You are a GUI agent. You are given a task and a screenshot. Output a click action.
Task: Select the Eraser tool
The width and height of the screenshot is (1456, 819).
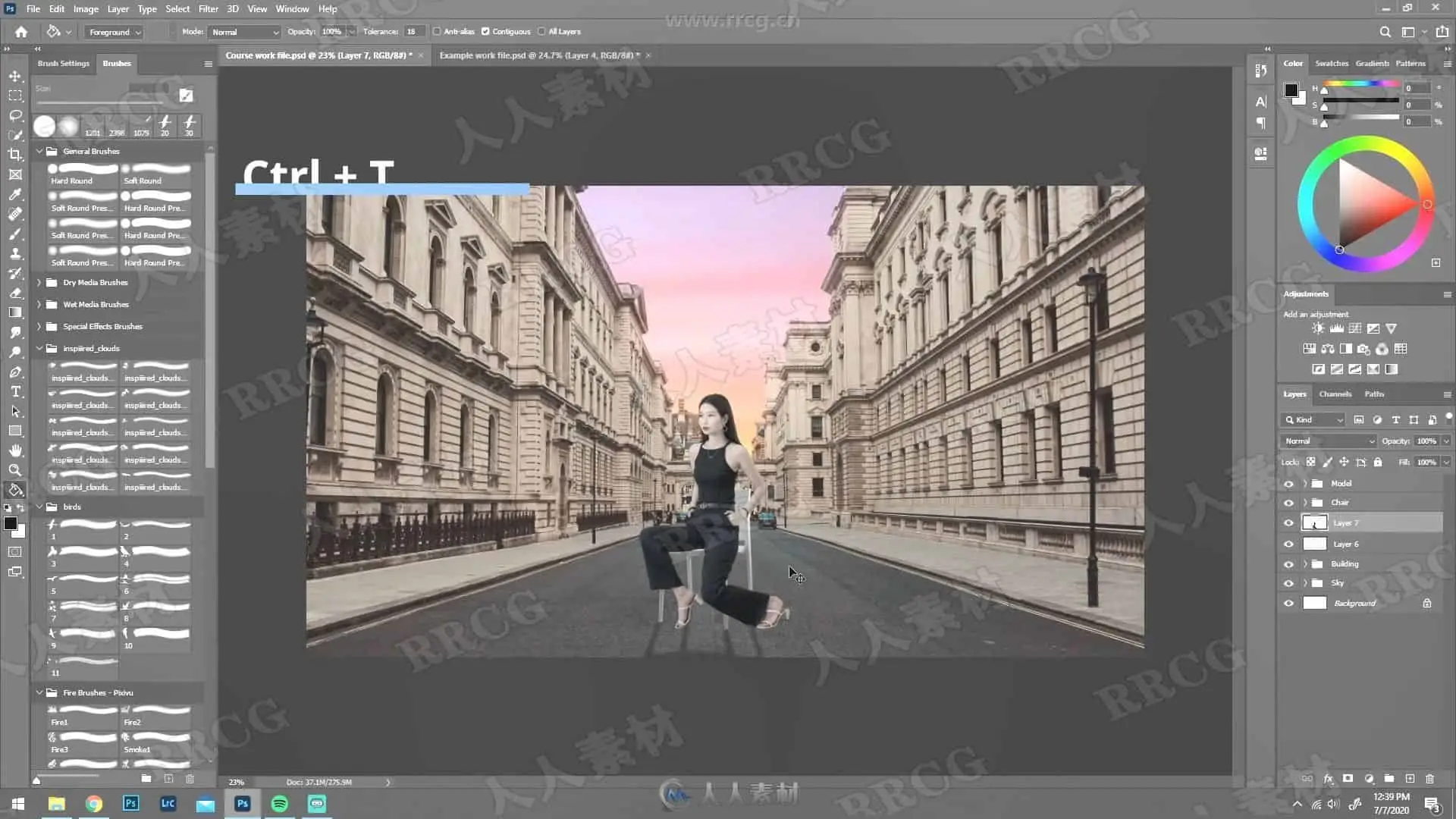click(x=15, y=293)
